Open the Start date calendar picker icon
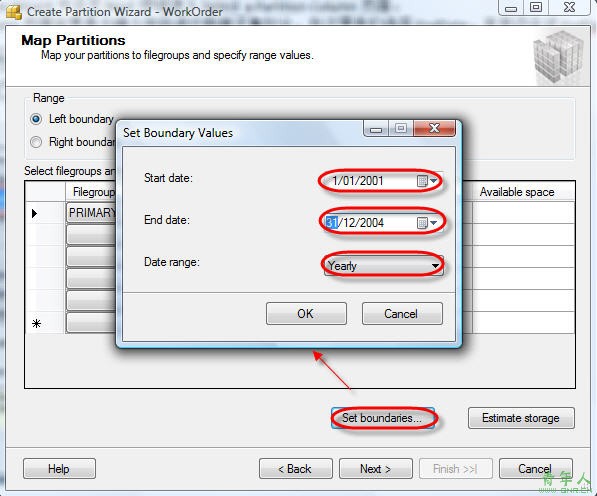Viewport: 597px width, 496px height. [422, 181]
